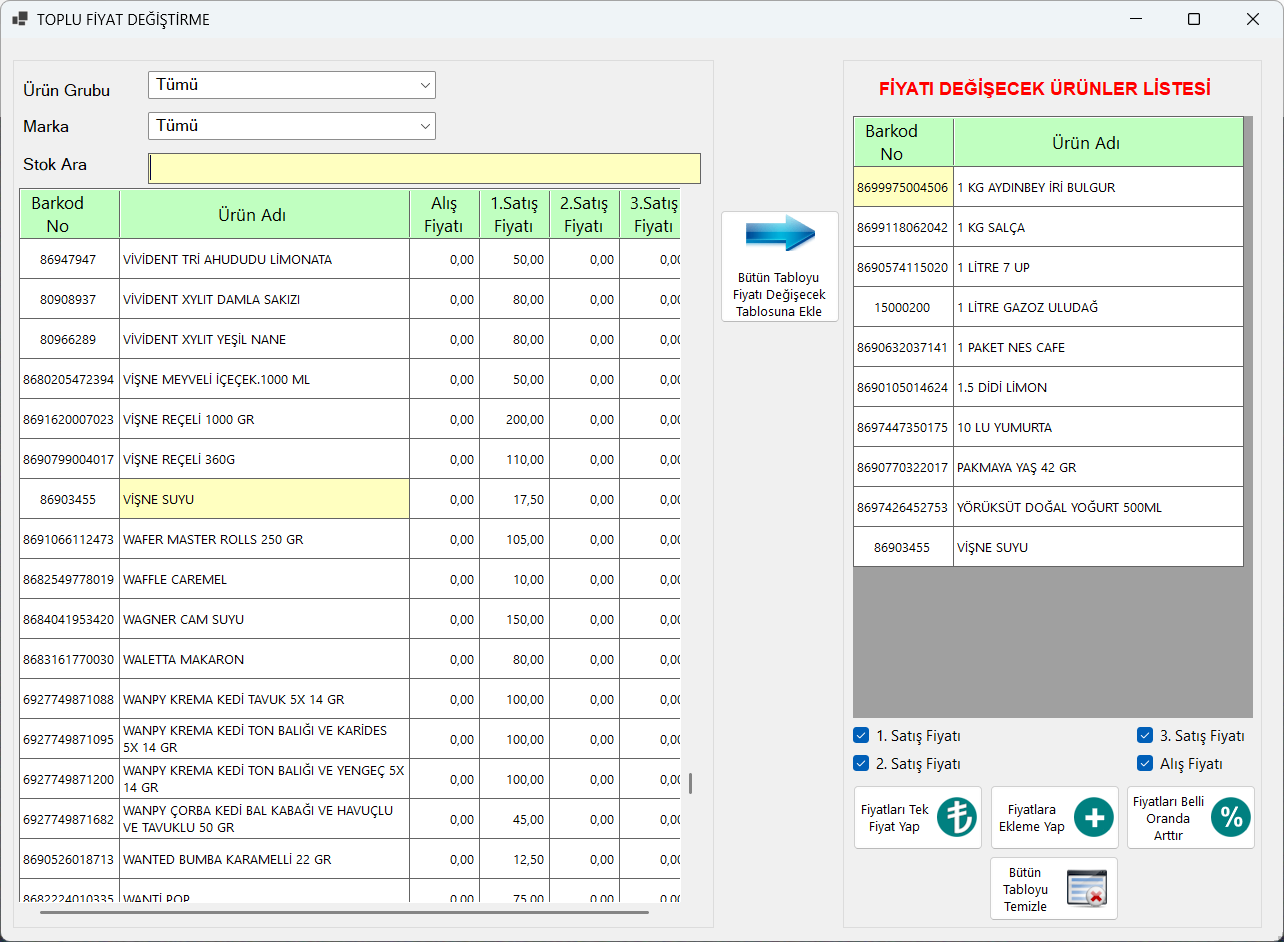Click the vertical scrollbar thumb of product table
Image resolution: width=1284 pixels, height=942 pixels.
[x=690, y=783]
